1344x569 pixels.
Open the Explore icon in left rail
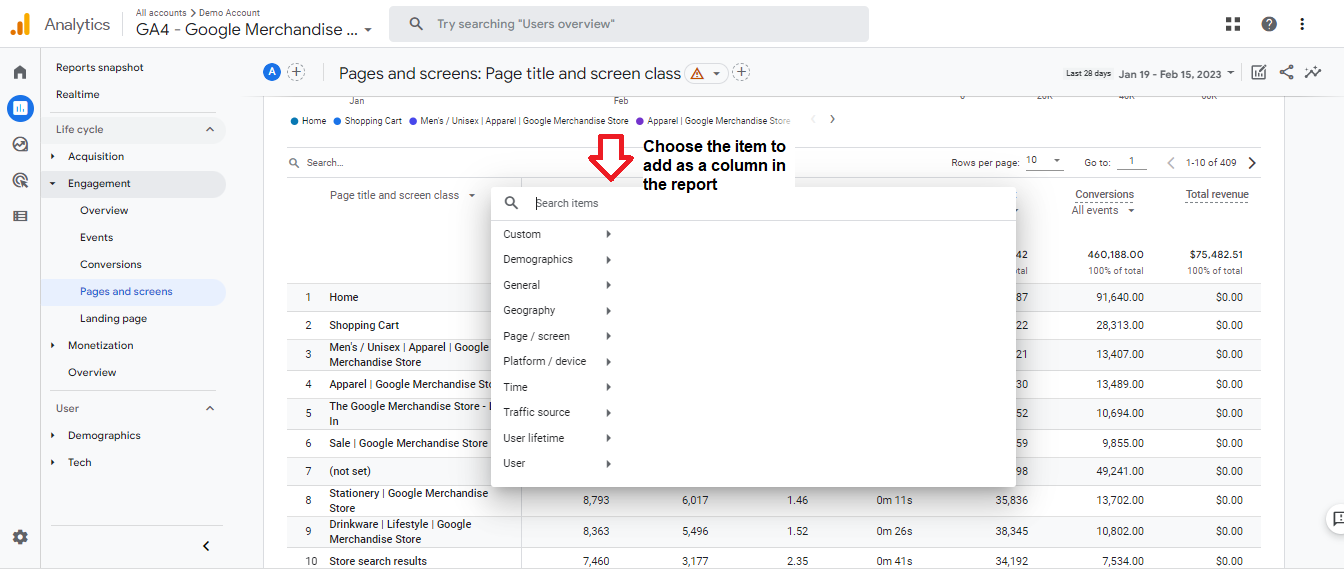[x=20, y=144]
